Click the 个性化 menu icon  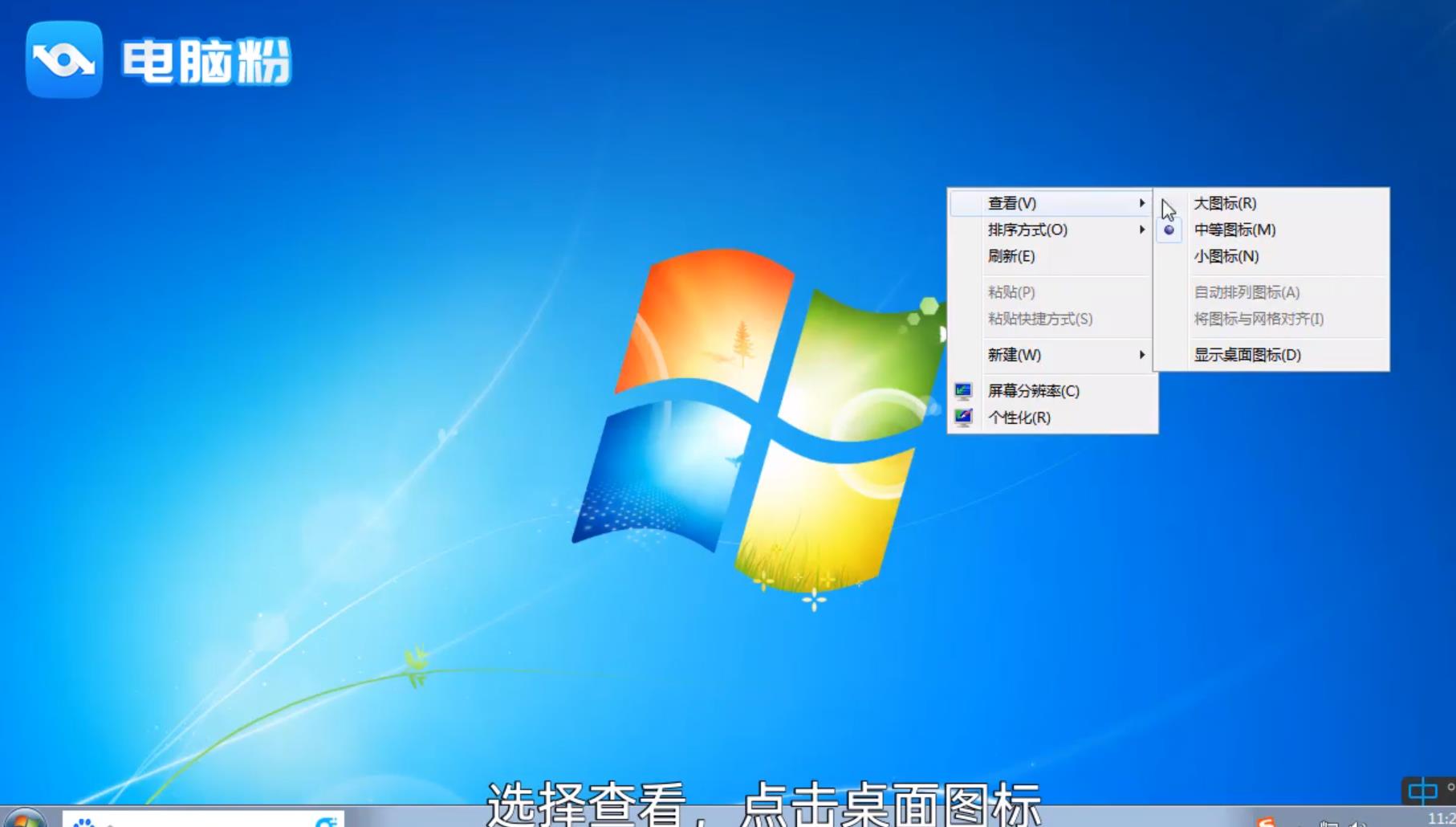click(963, 418)
